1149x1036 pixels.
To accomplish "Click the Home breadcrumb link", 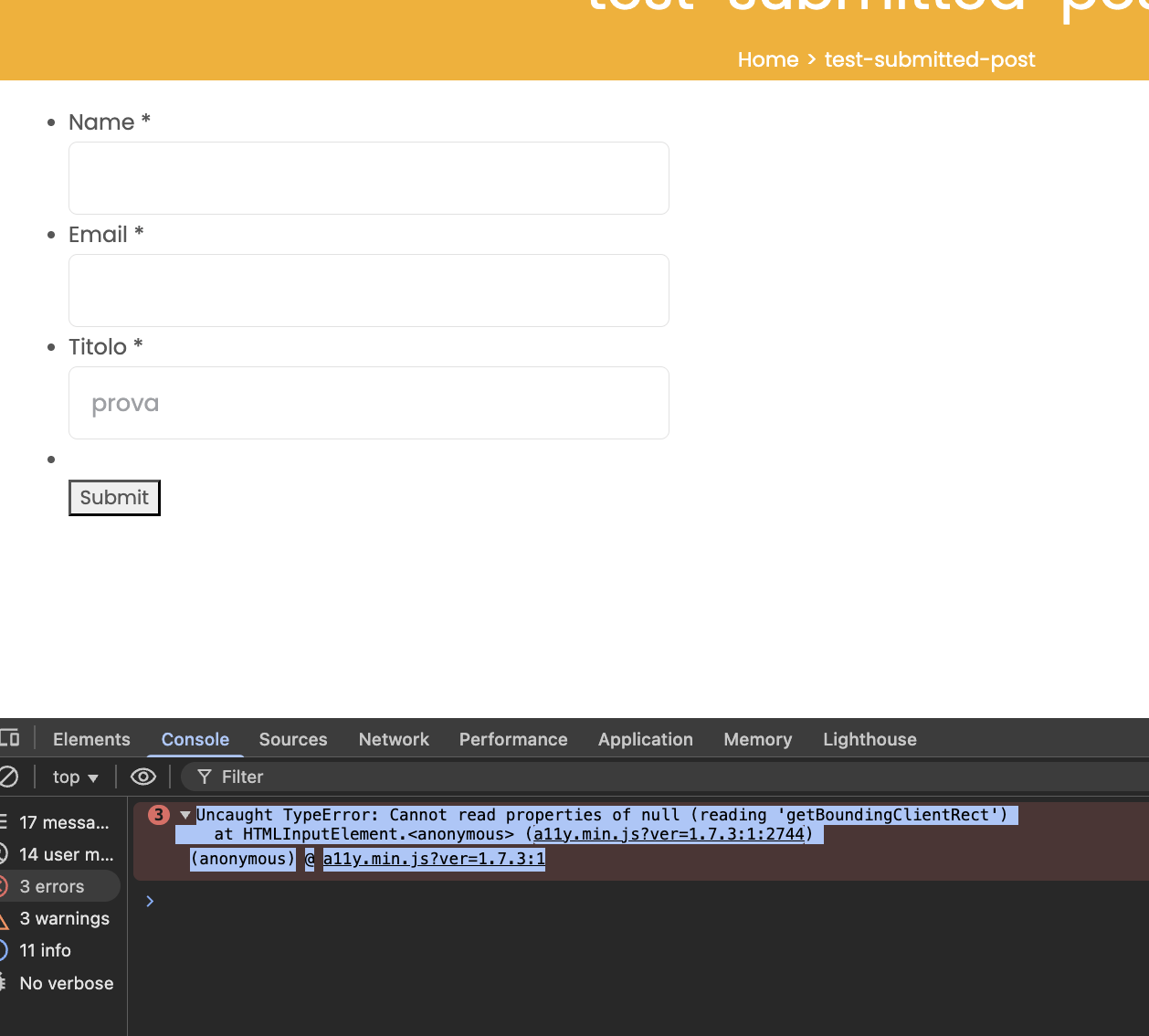I will tap(767, 59).
